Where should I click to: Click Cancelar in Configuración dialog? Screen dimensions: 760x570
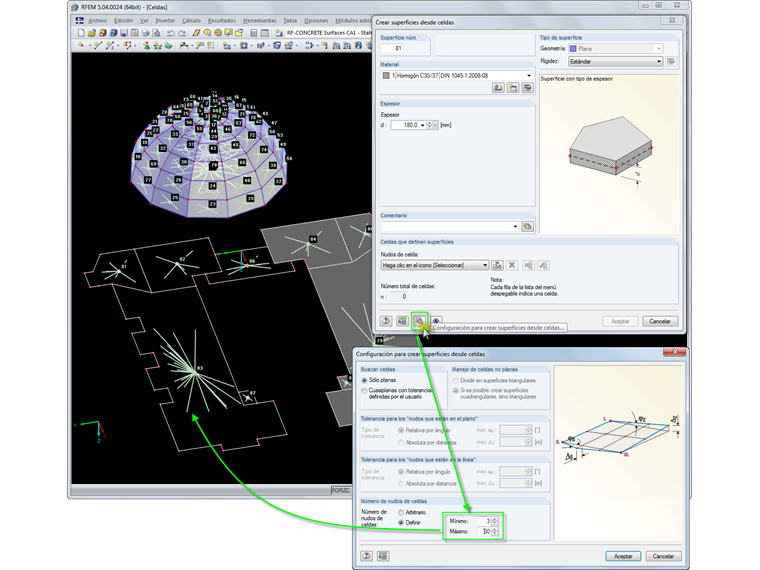coord(663,556)
